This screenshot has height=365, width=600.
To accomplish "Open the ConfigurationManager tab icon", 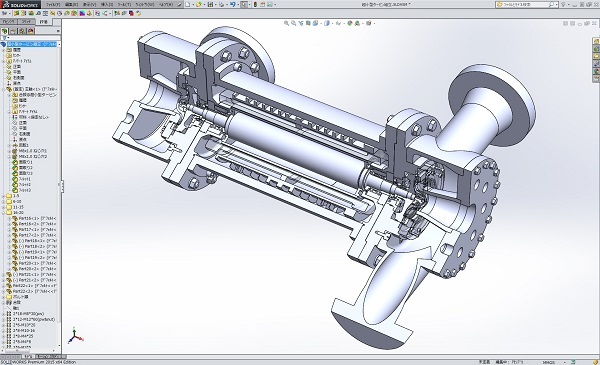I will click(x=22, y=31).
